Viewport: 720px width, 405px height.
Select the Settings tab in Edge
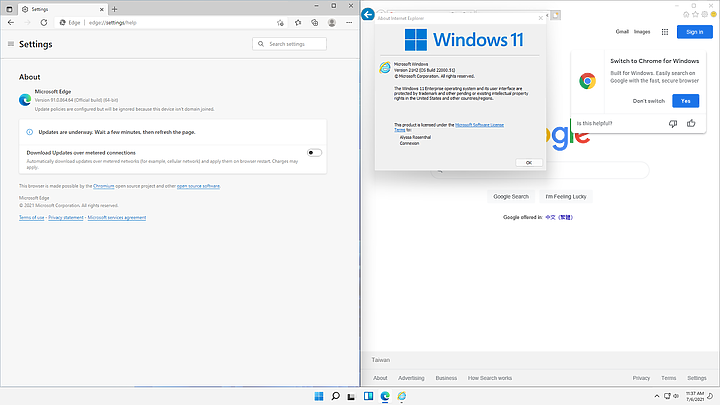click(x=62, y=9)
